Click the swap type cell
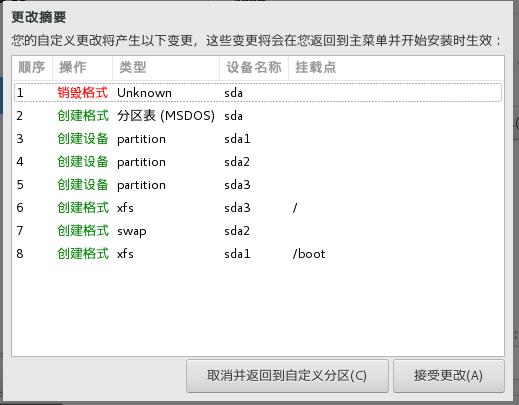 pyautogui.click(x=132, y=231)
